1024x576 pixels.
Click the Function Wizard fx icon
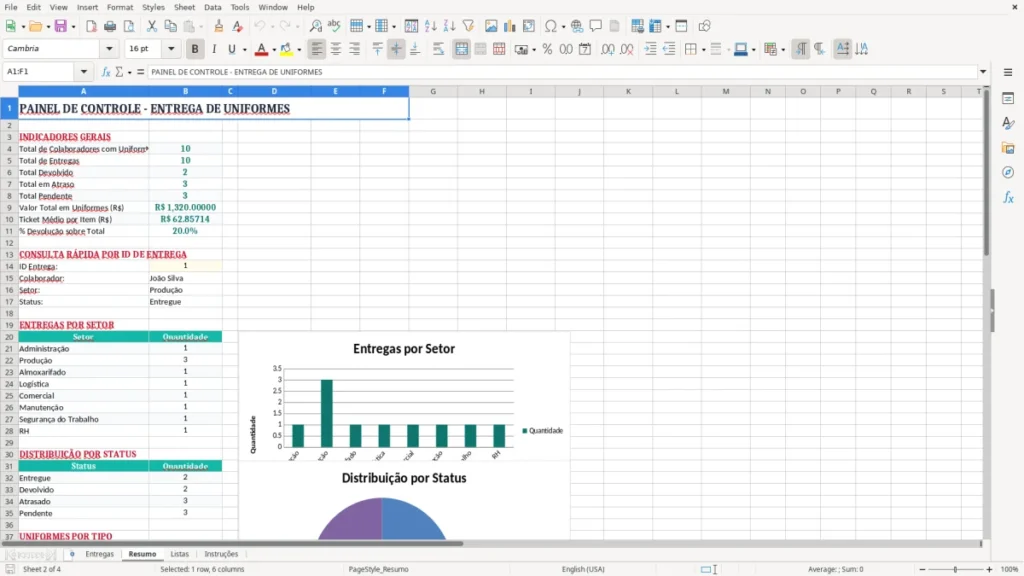[x=106, y=72]
